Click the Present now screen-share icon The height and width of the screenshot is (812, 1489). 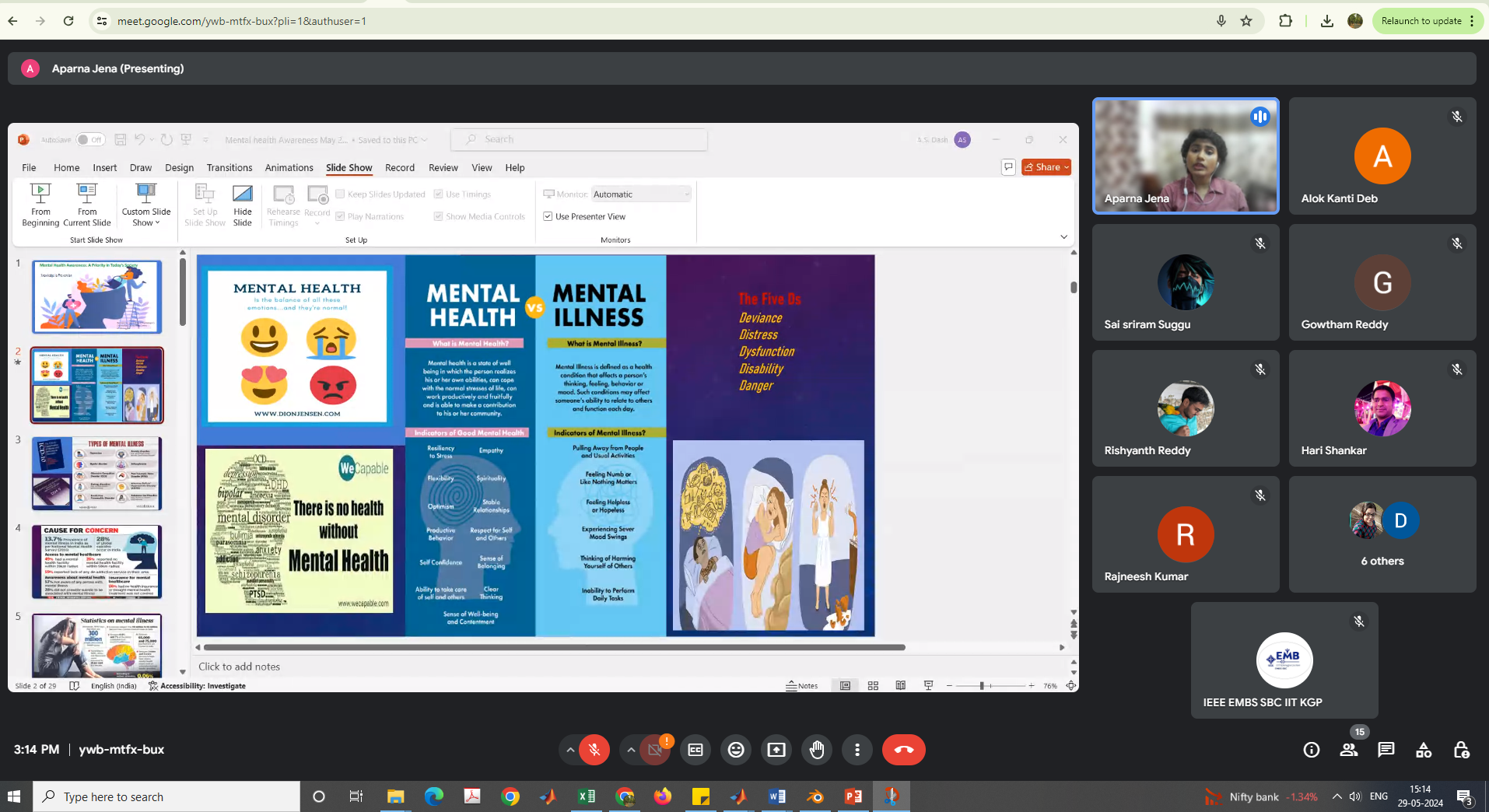coord(776,750)
